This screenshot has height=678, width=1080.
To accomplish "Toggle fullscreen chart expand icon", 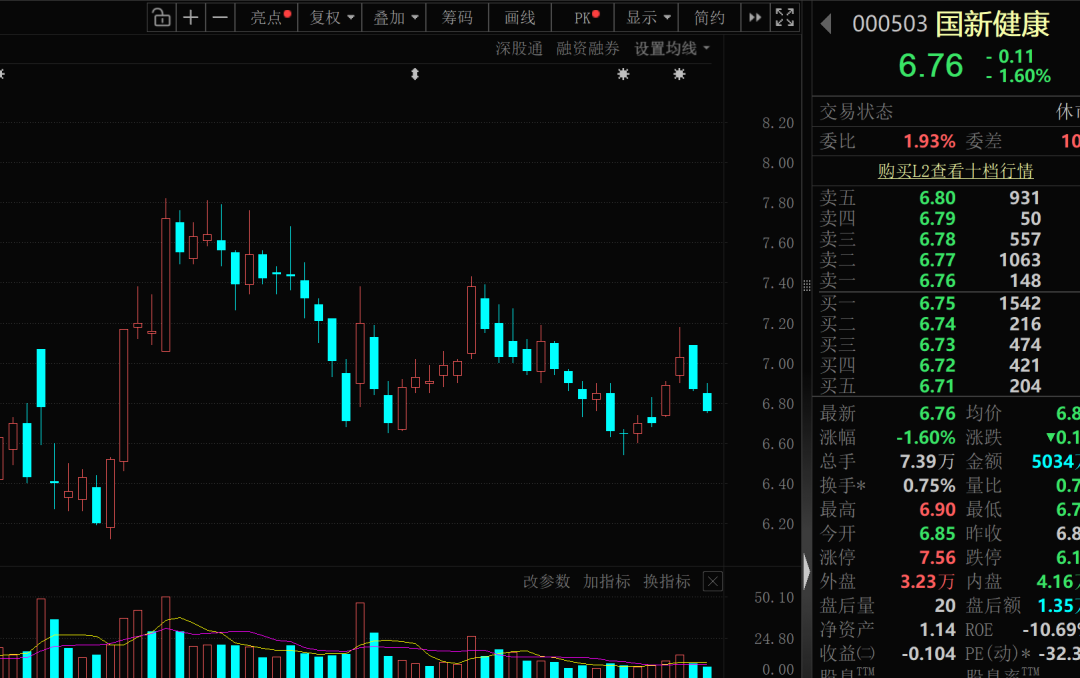I will pos(785,17).
